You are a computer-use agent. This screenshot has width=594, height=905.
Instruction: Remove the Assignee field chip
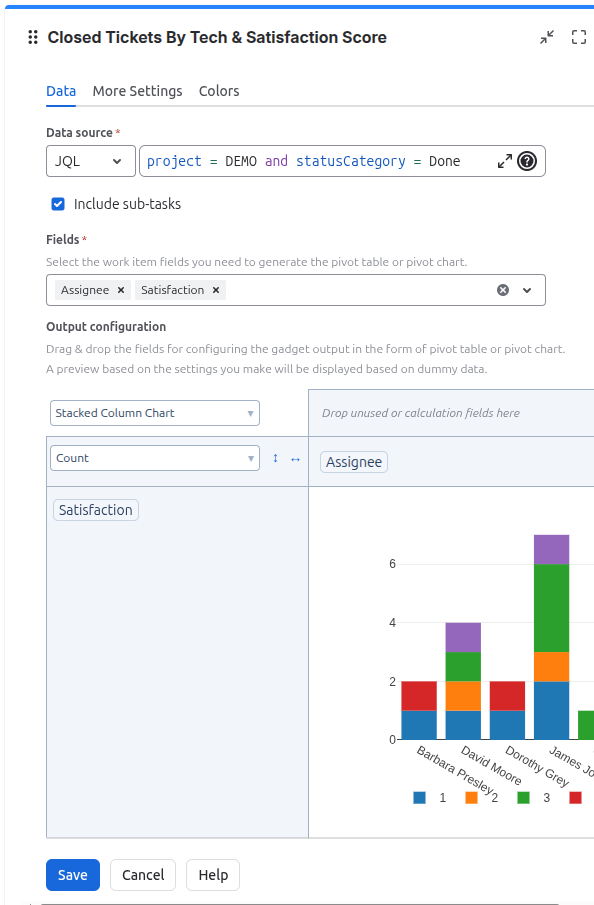[x=121, y=290]
